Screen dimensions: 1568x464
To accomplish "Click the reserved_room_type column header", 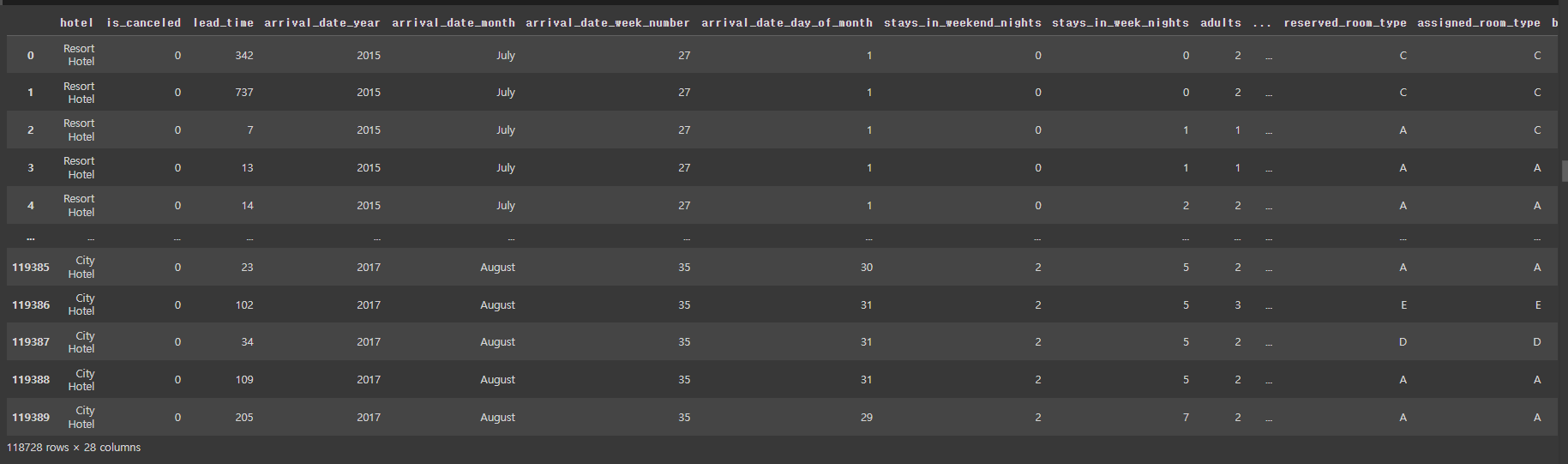I will (1345, 23).
